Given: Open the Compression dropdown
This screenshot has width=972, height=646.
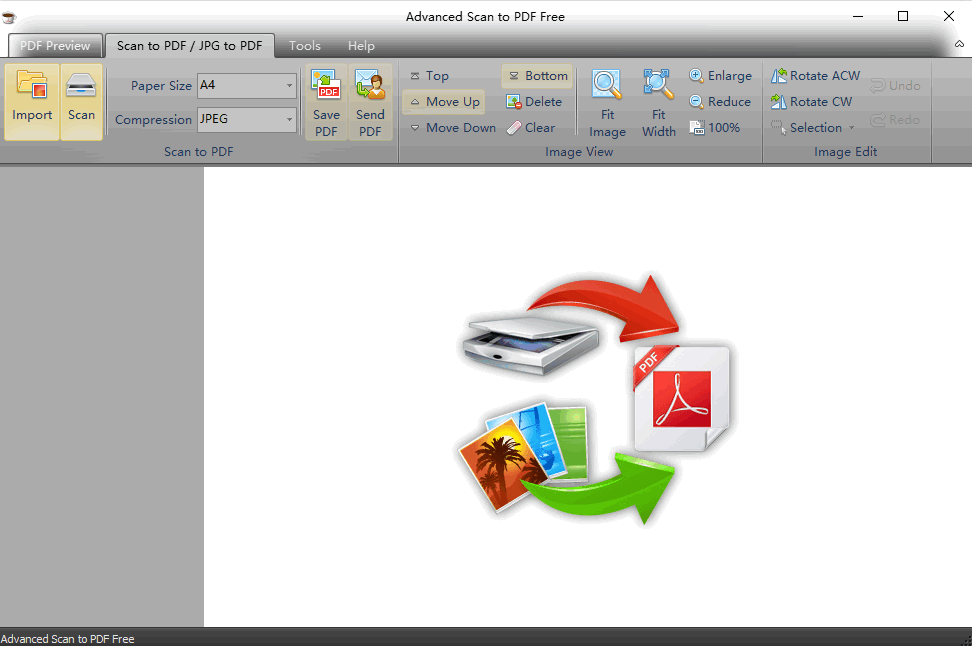Looking at the screenshot, I should click(x=289, y=119).
